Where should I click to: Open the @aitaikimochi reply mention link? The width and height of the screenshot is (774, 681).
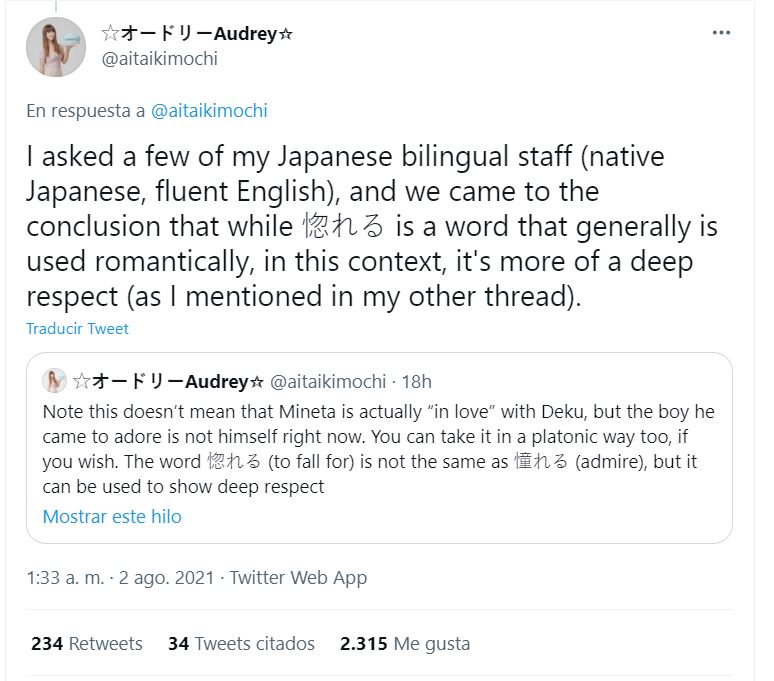coord(209,111)
